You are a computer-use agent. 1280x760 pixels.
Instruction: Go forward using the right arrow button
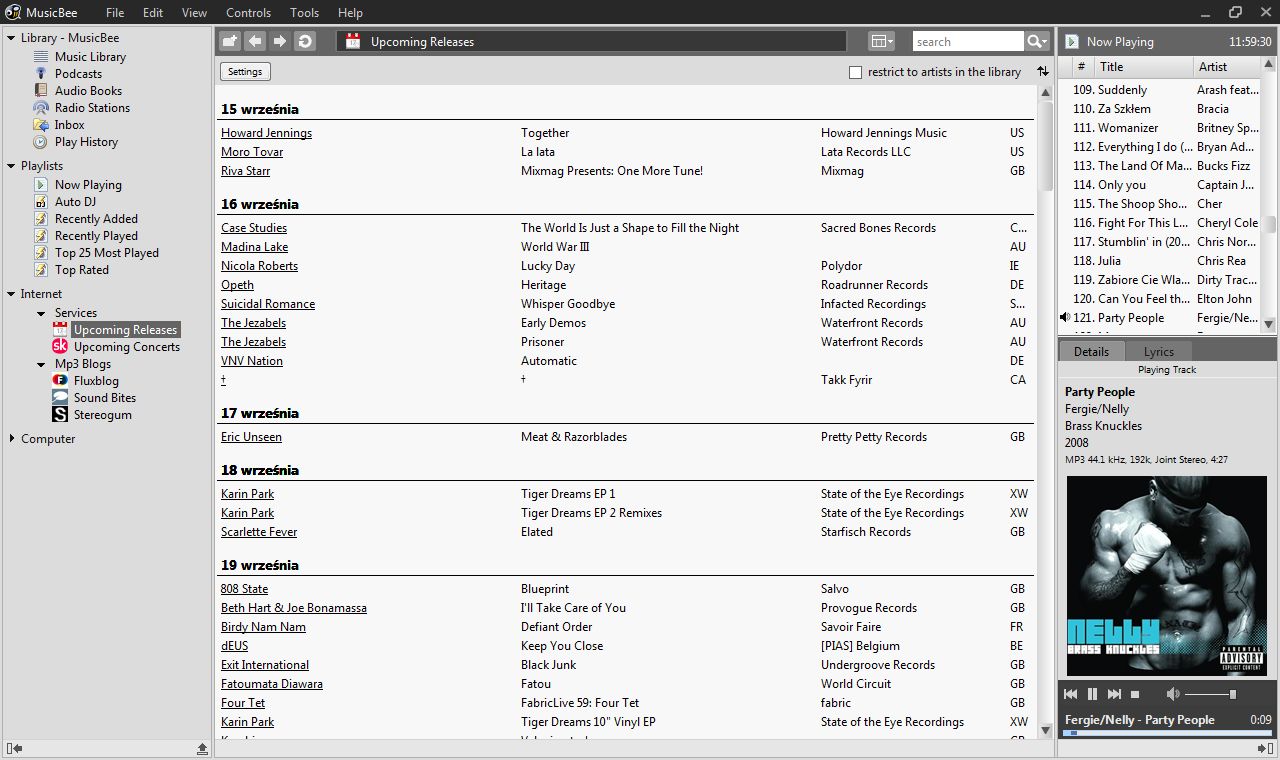(x=280, y=41)
